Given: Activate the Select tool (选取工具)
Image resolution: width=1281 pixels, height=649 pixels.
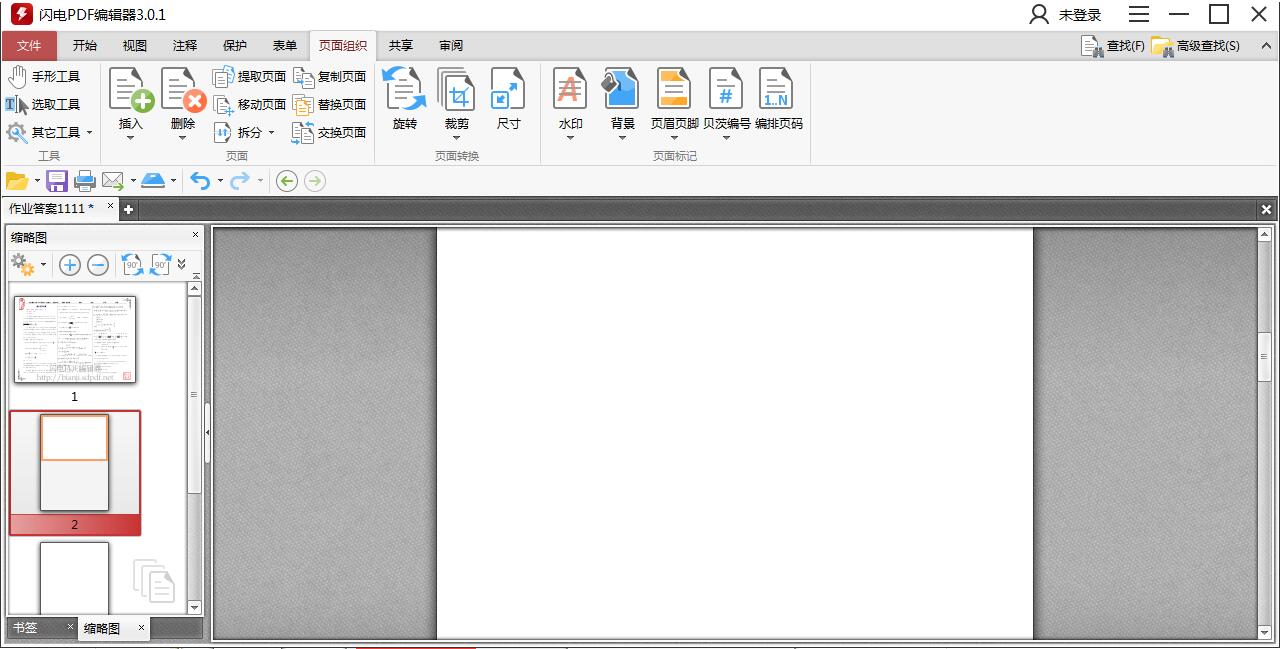Looking at the screenshot, I should tap(44, 105).
